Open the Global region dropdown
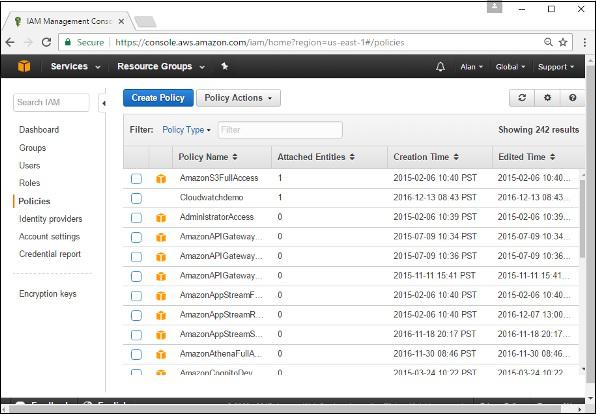The width and height of the screenshot is (596, 414). click(x=510, y=67)
